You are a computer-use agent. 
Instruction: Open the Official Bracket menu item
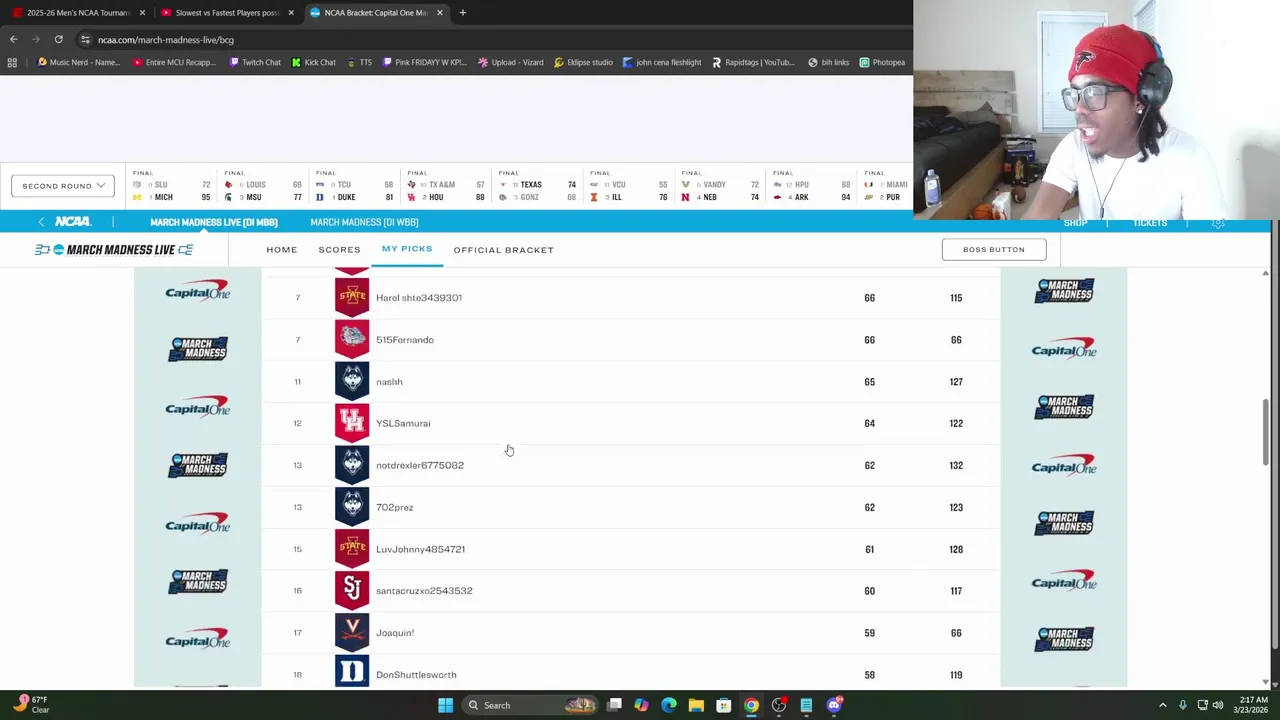click(503, 249)
